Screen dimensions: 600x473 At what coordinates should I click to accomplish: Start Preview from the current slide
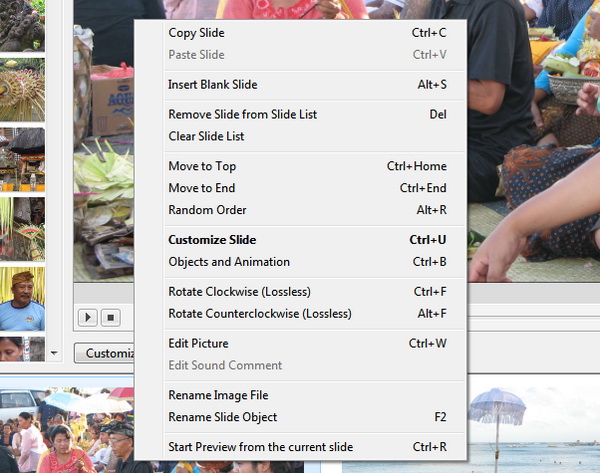point(260,447)
